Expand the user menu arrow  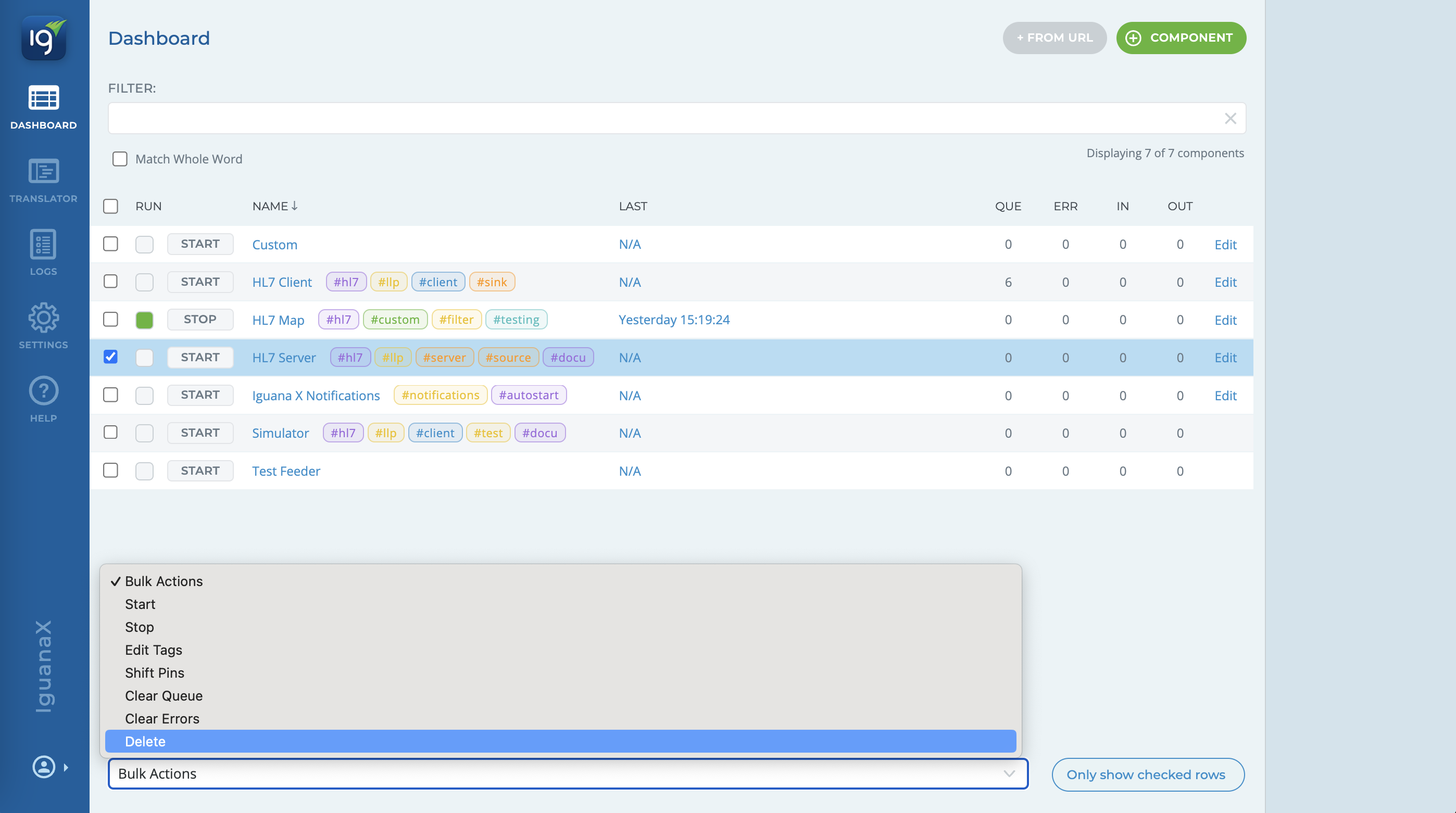point(66,767)
